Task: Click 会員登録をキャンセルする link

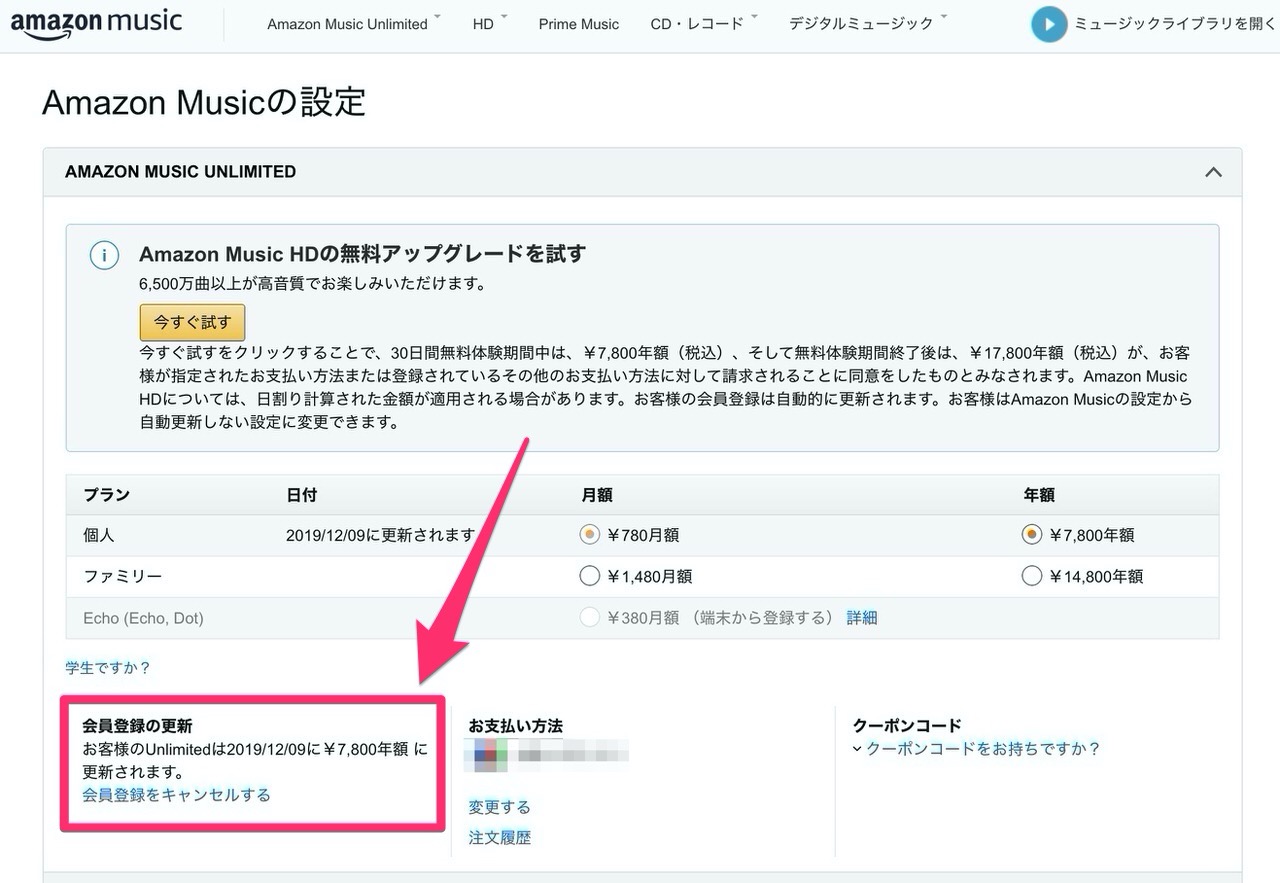Action: (x=176, y=795)
